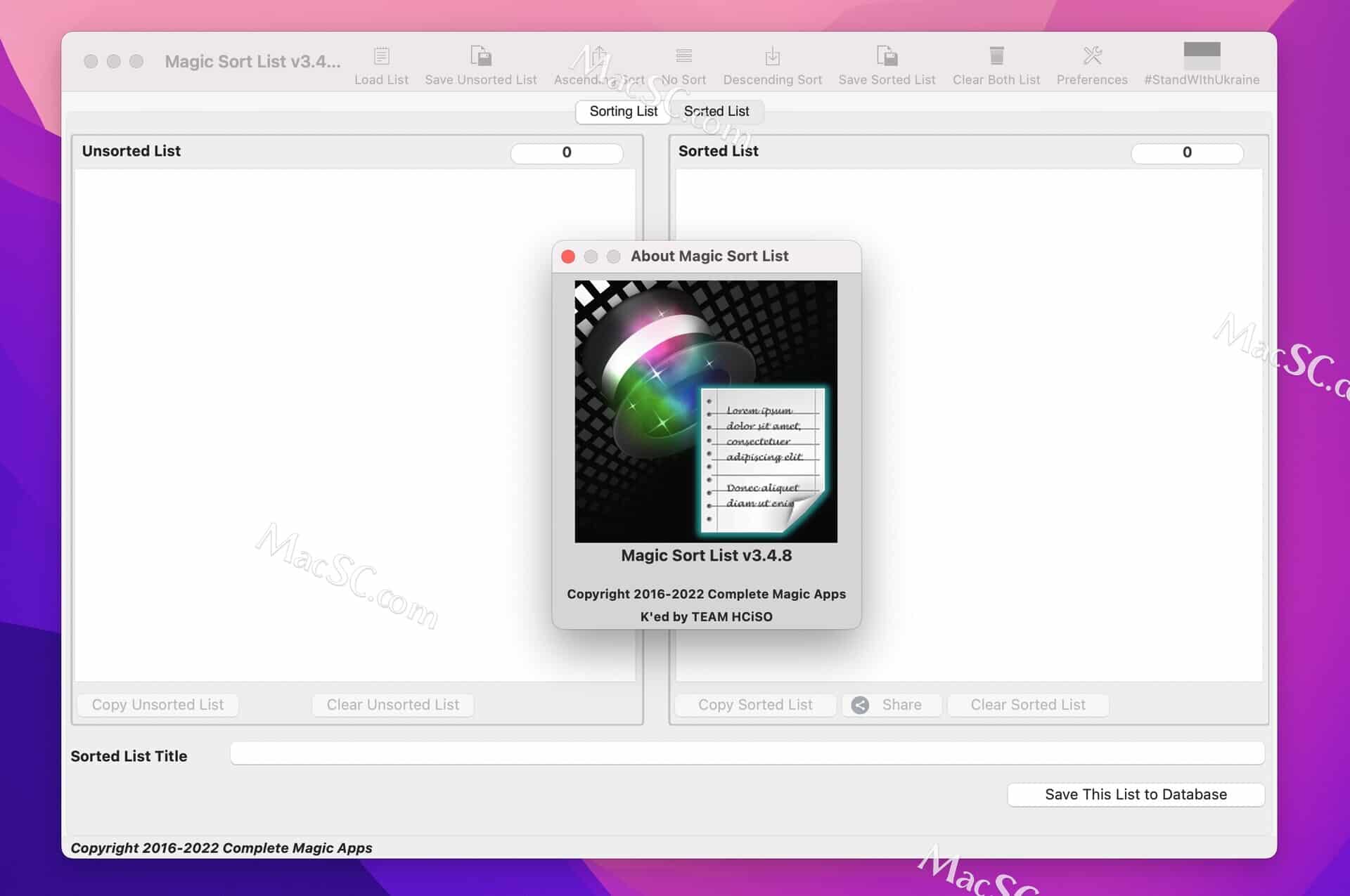
Task: Click the #StandWithUkraine flag icon
Action: tap(1202, 53)
